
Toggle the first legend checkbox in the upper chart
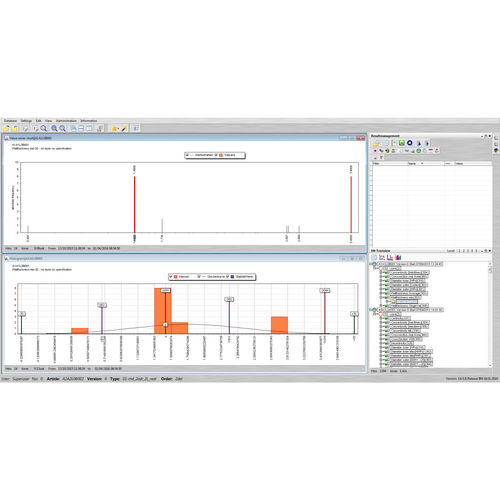(x=187, y=155)
